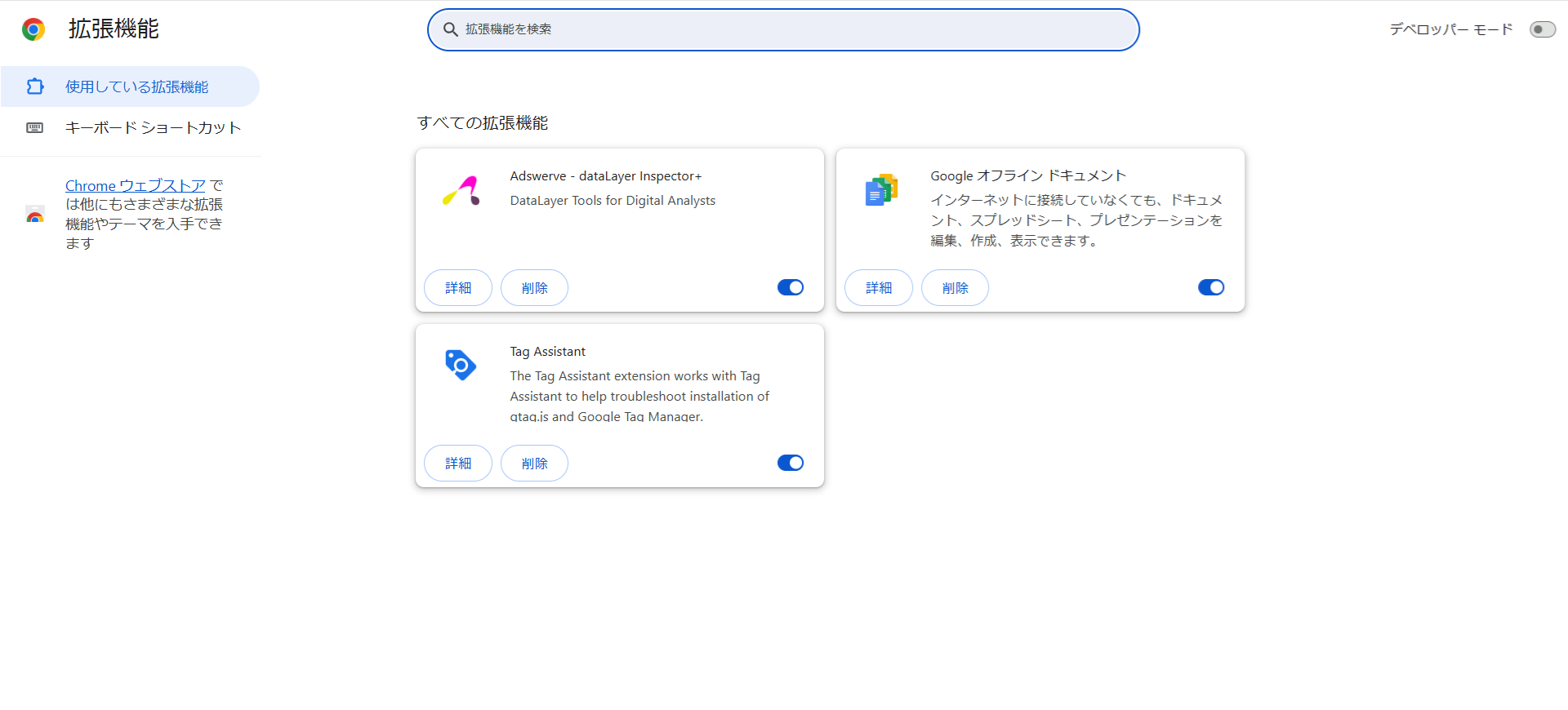The image size is (1568, 710).
Task: Turn off Google オフライン ドキュメント extension
Action: [x=1210, y=287]
